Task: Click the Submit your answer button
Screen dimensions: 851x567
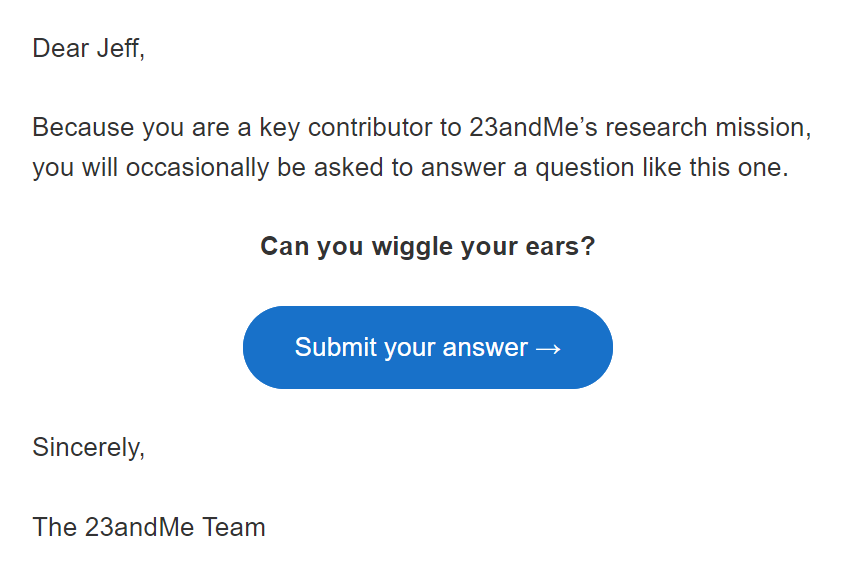Action: coord(427,347)
